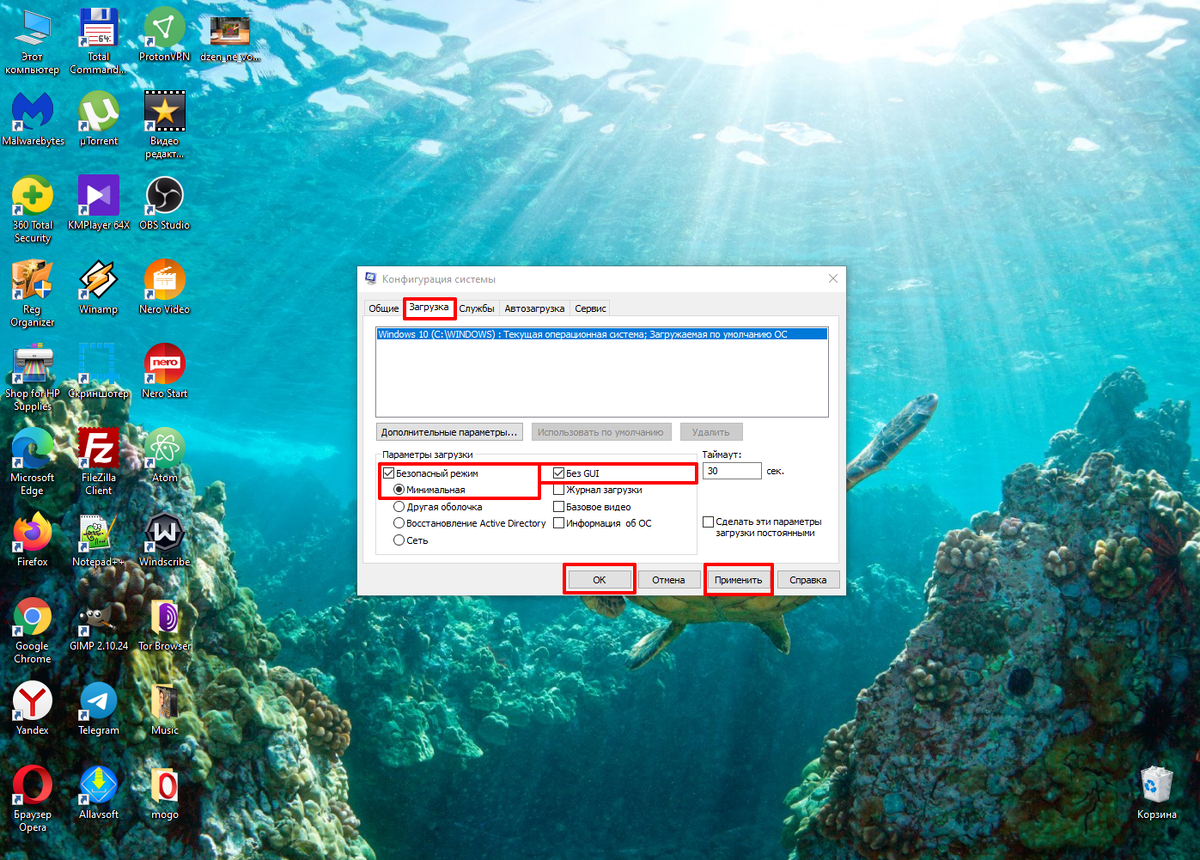Launch Winamp desktop shortcut
Screen dimensions: 1200x860
click(98, 288)
